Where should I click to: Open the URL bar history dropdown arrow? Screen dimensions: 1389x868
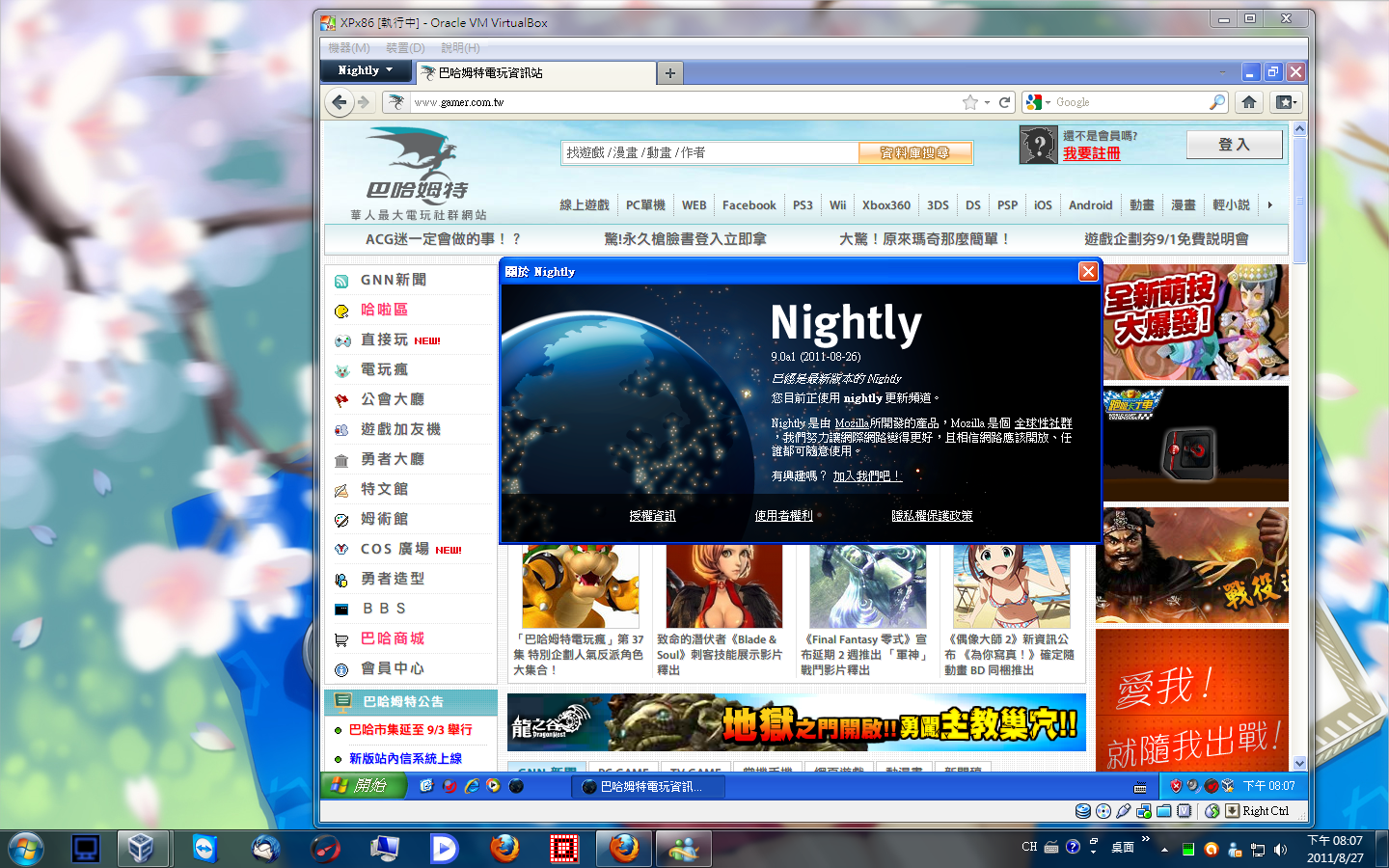coord(988,102)
